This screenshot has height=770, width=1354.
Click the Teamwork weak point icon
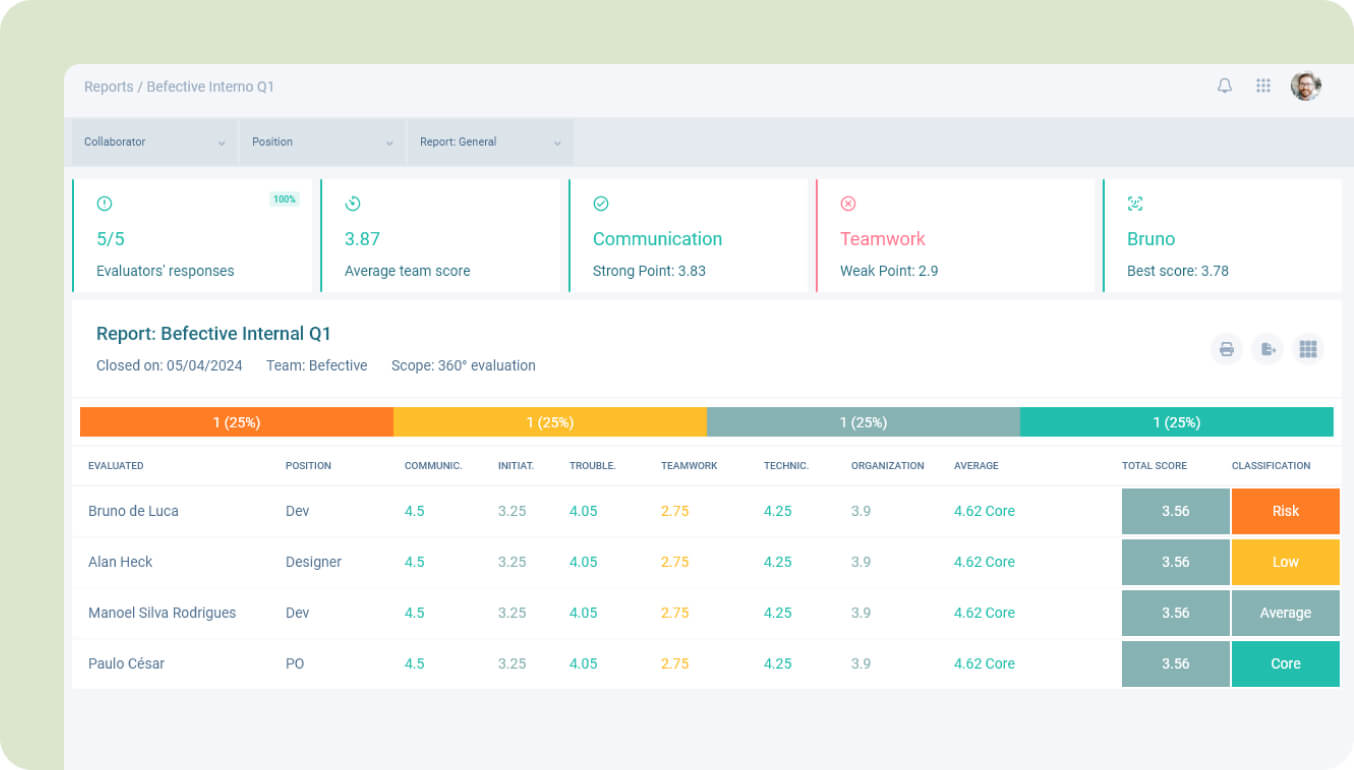click(x=848, y=204)
